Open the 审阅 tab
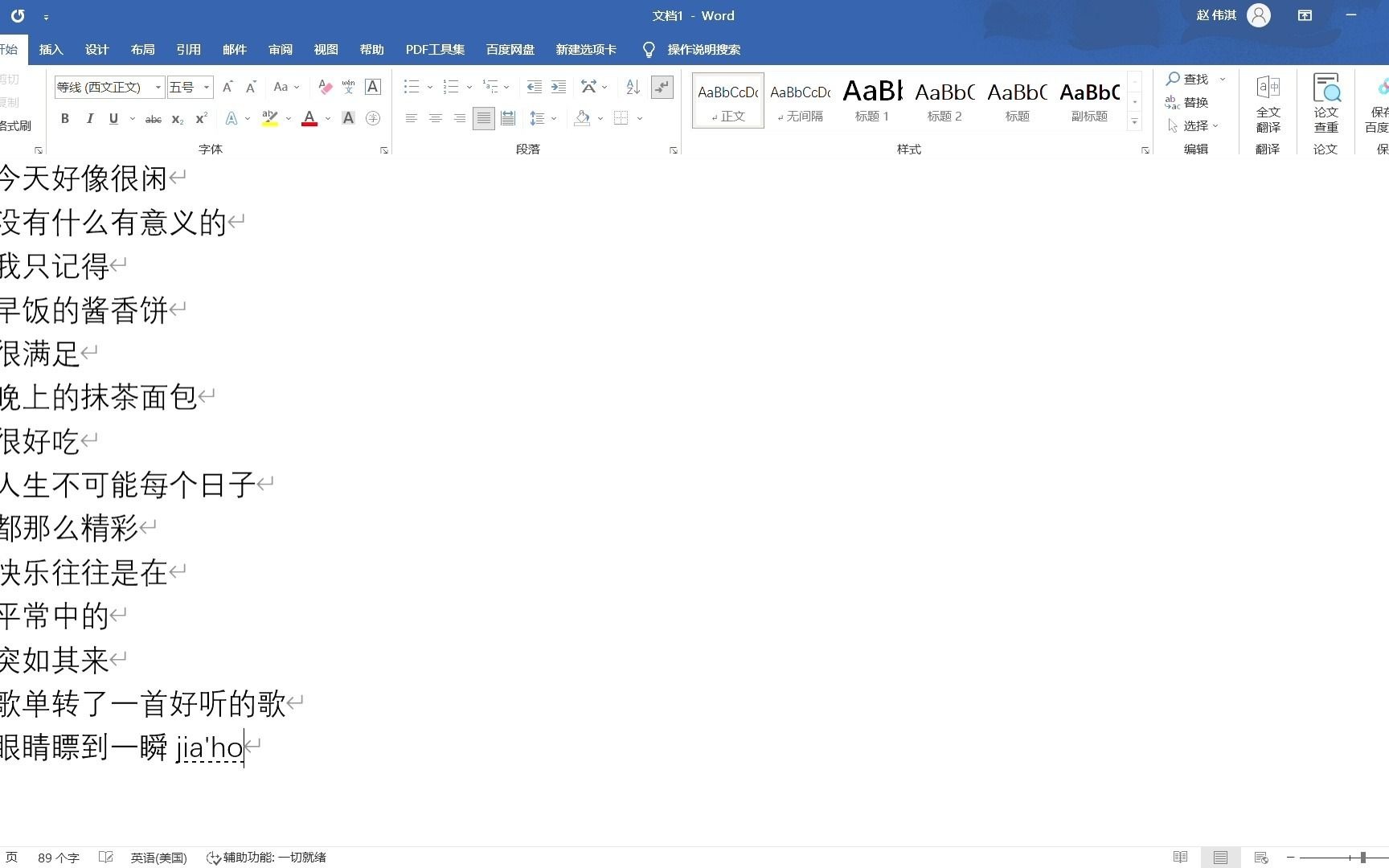This screenshot has width=1389, height=868. 280,50
